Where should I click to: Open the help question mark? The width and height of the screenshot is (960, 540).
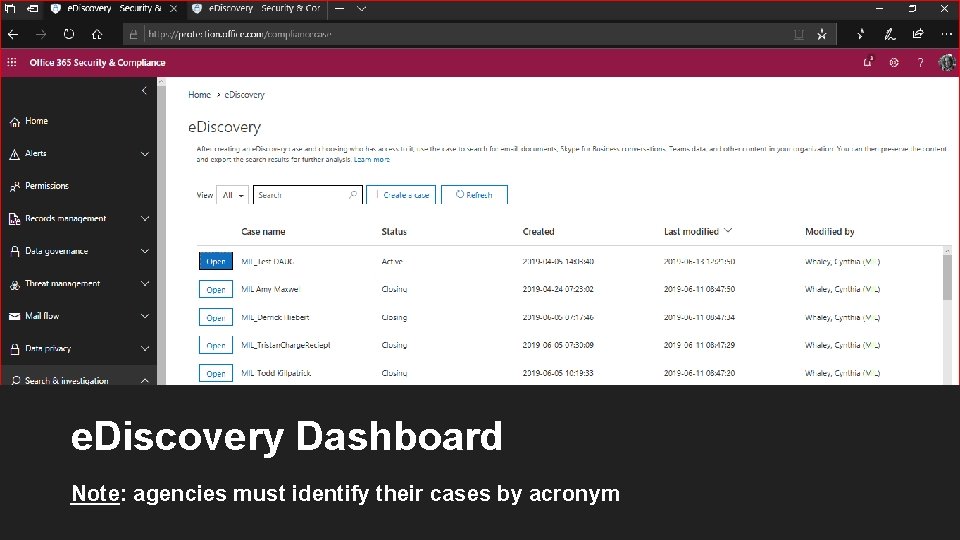[920, 62]
